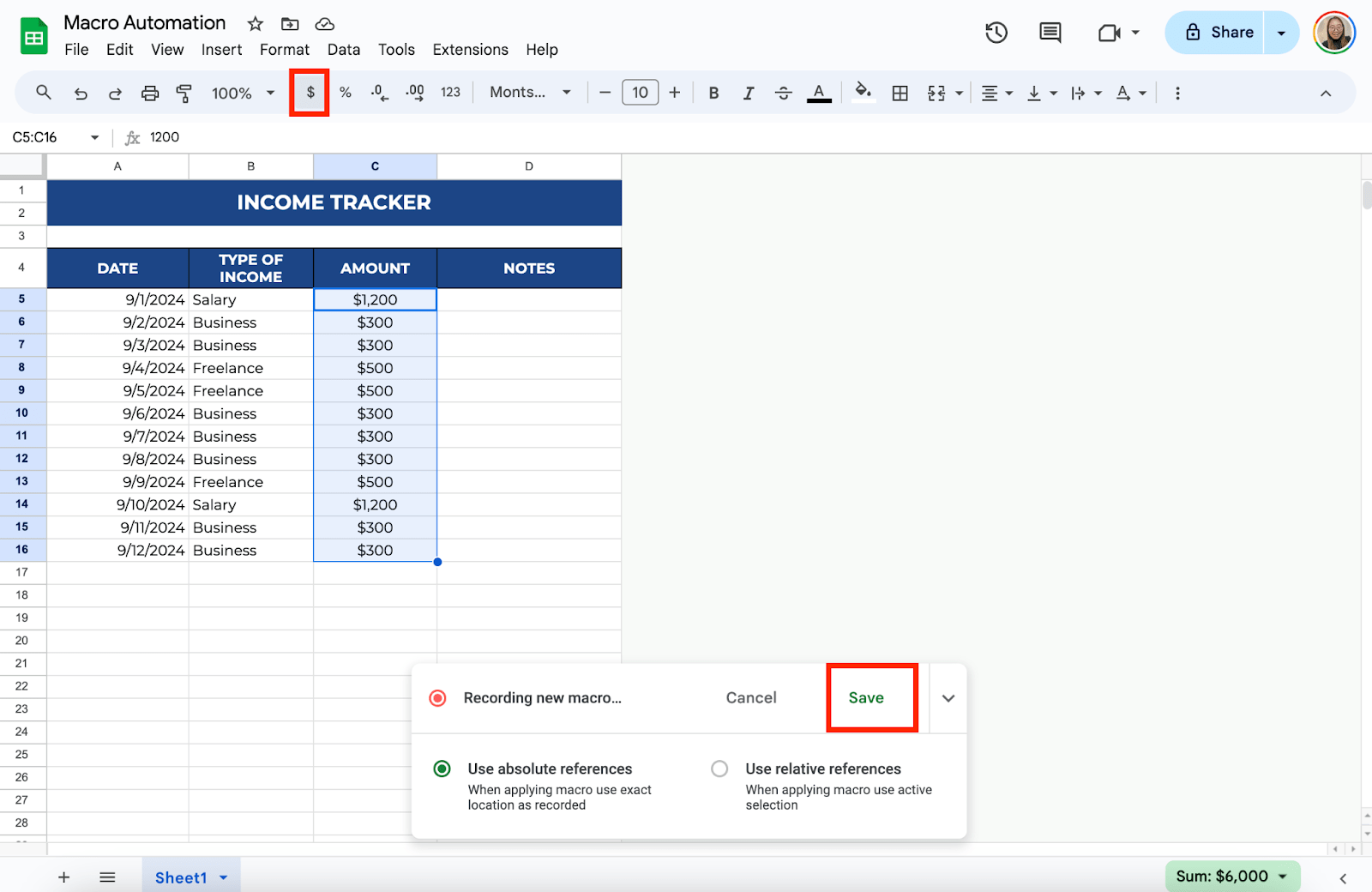Save the recorded macro
This screenshot has height=892, width=1372.
coord(866,698)
